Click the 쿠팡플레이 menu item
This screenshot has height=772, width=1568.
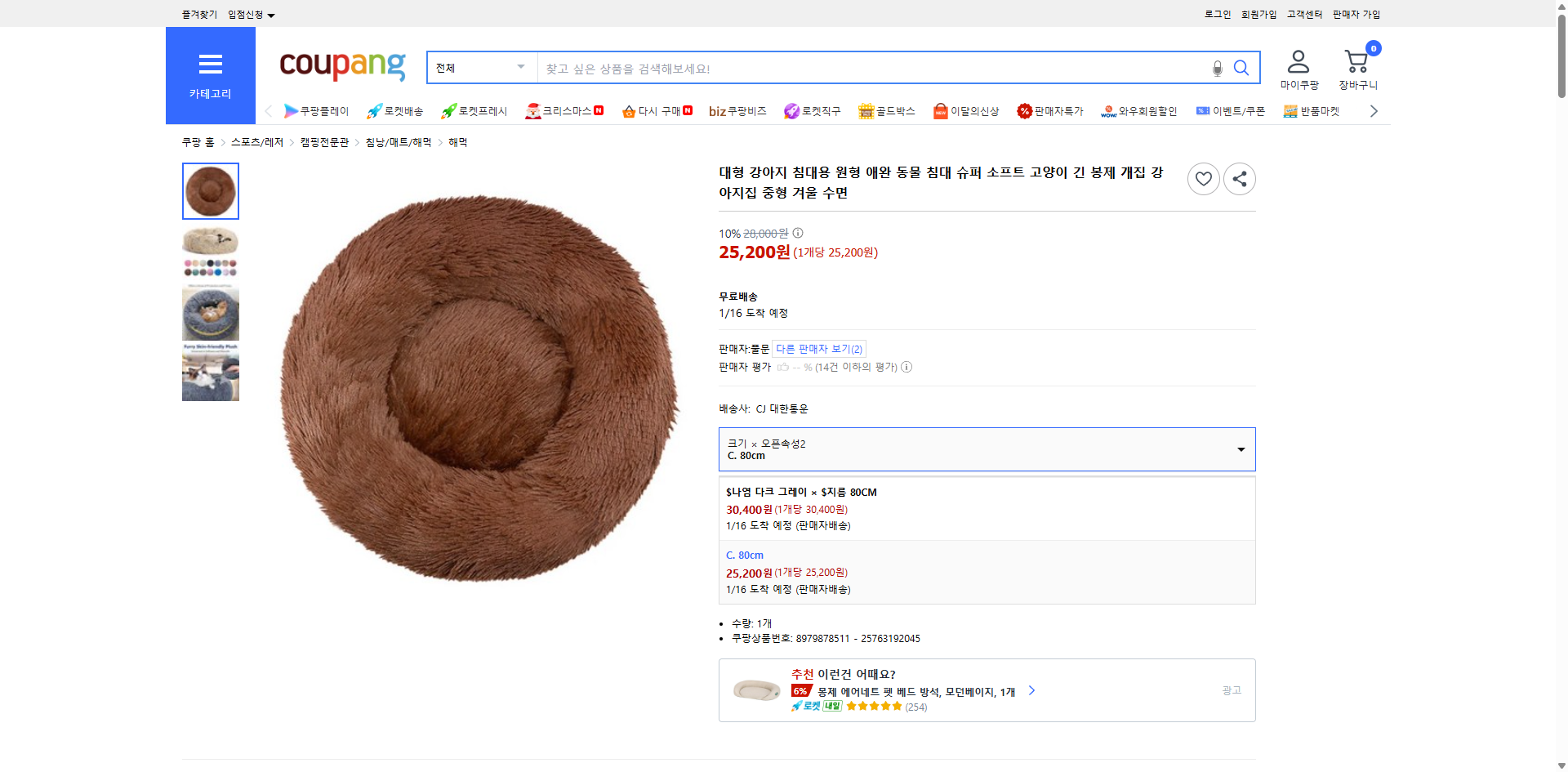[x=318, y=110]
